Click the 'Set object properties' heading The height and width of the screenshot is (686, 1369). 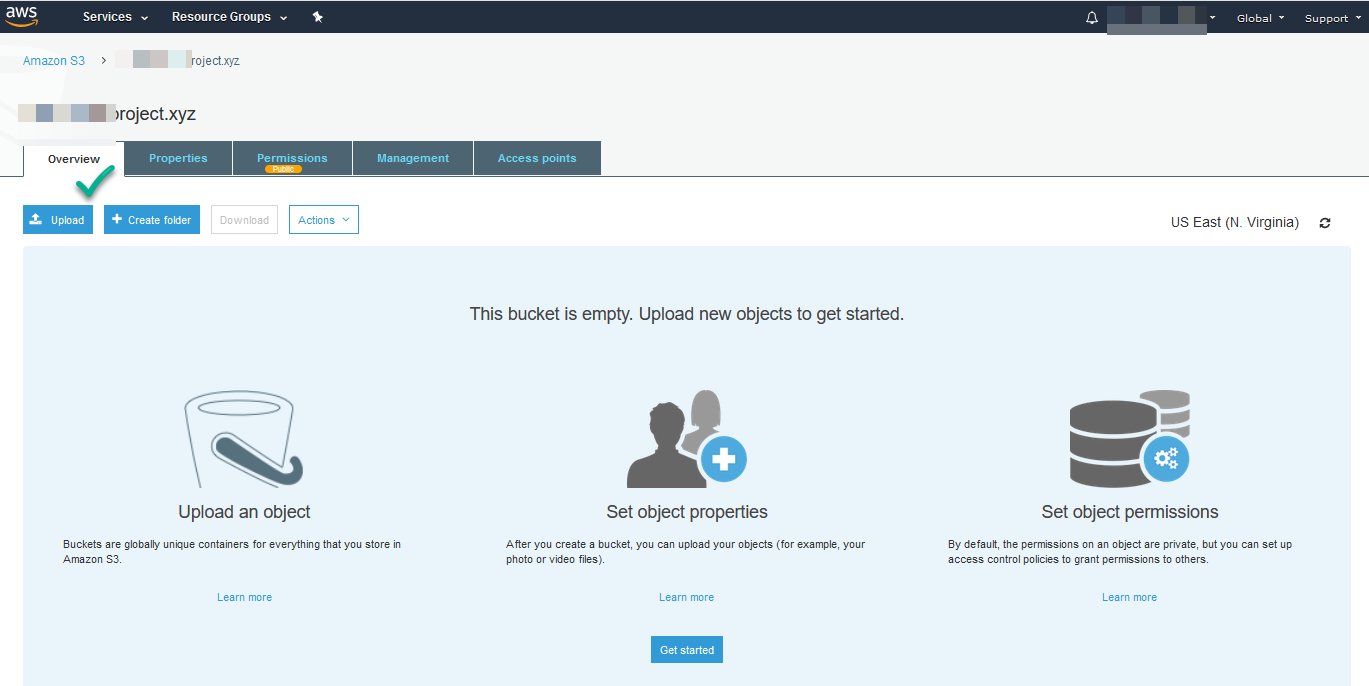687,512
